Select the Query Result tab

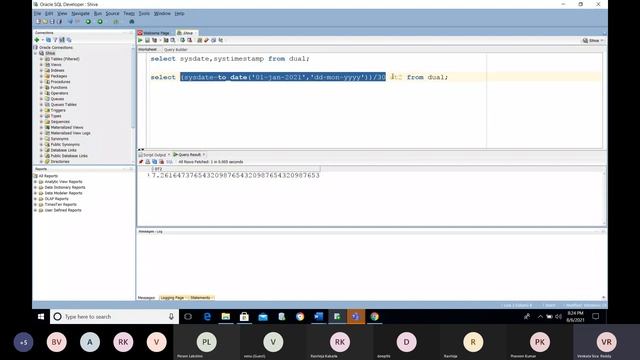point(188,155)
